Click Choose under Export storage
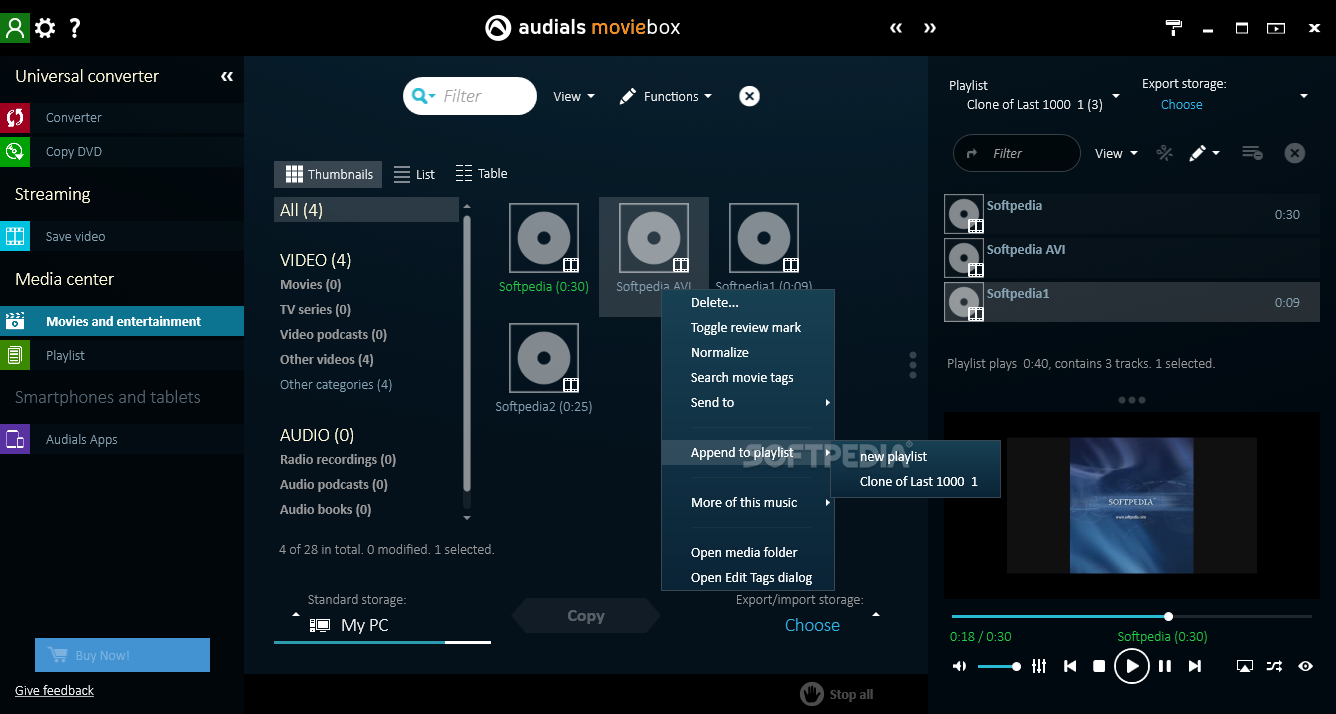 1181,104
